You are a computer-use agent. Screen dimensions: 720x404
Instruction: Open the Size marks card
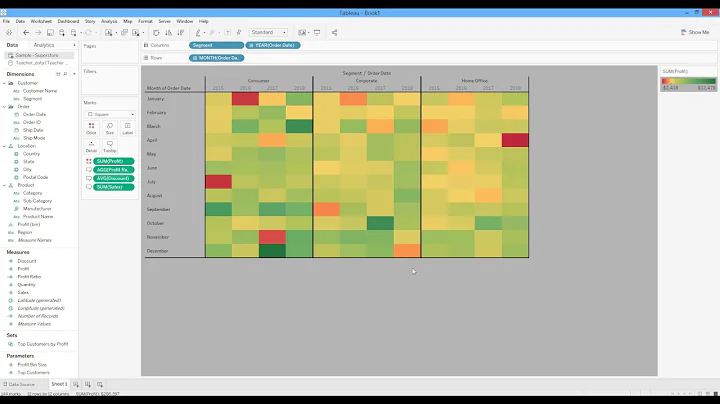point(110,129)
